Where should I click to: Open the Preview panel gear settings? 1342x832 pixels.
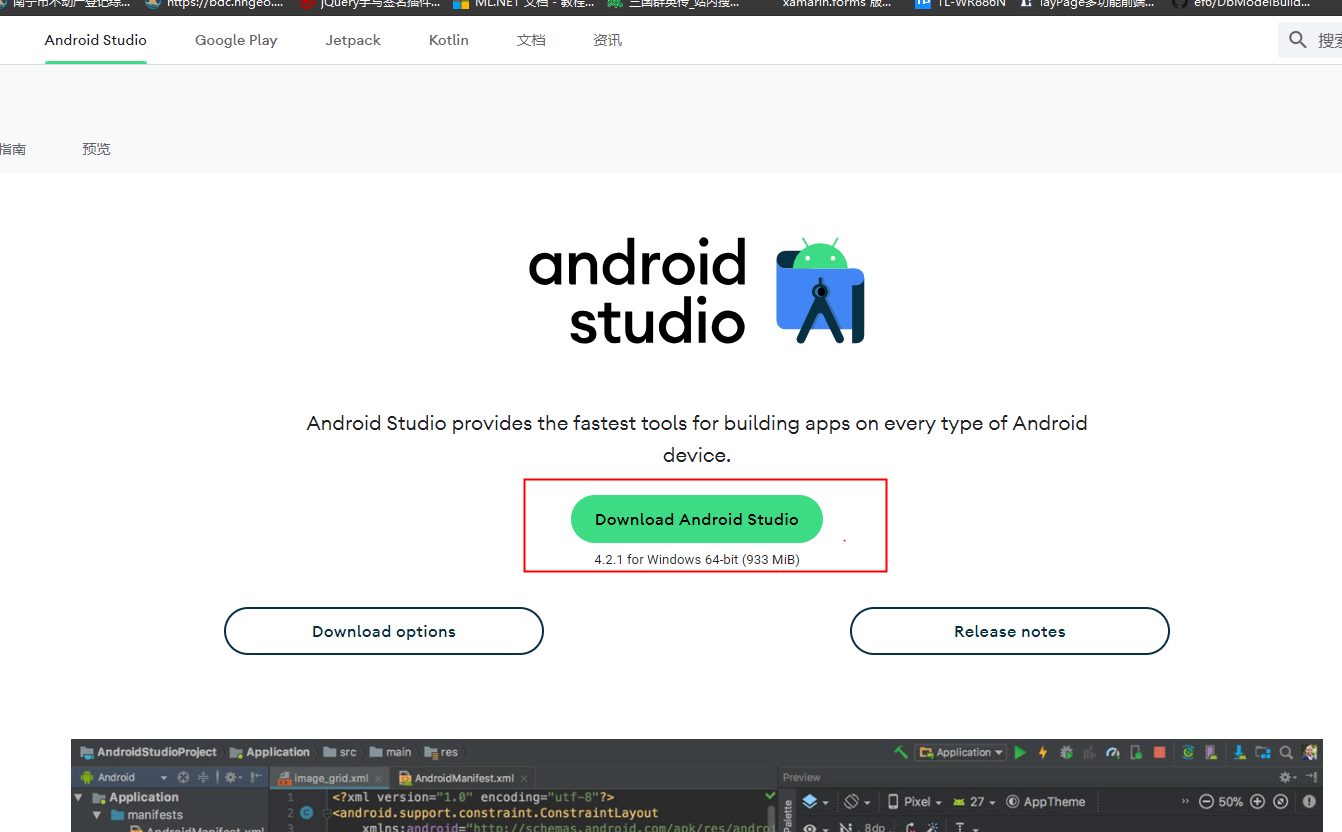pos(1288,777)
